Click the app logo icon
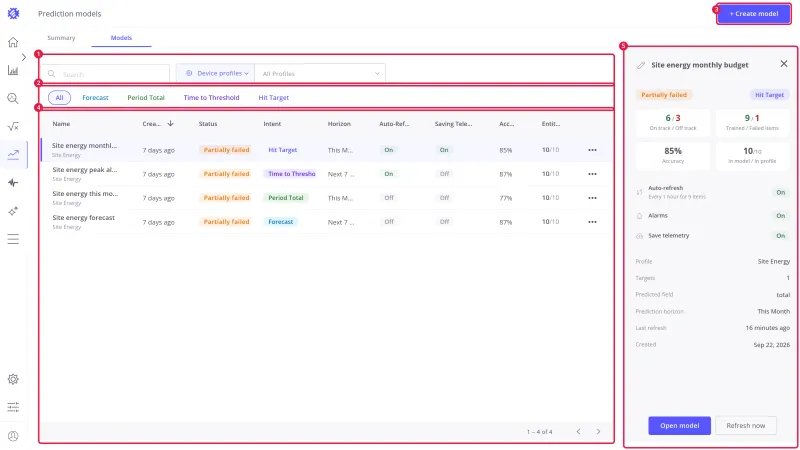 tap(13, 14)
